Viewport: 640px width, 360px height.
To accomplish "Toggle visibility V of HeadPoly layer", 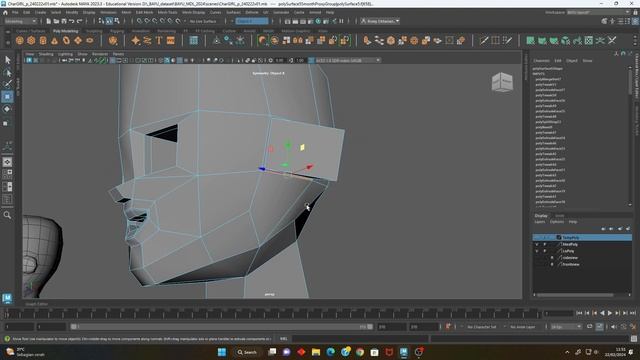I will point(536,244).
